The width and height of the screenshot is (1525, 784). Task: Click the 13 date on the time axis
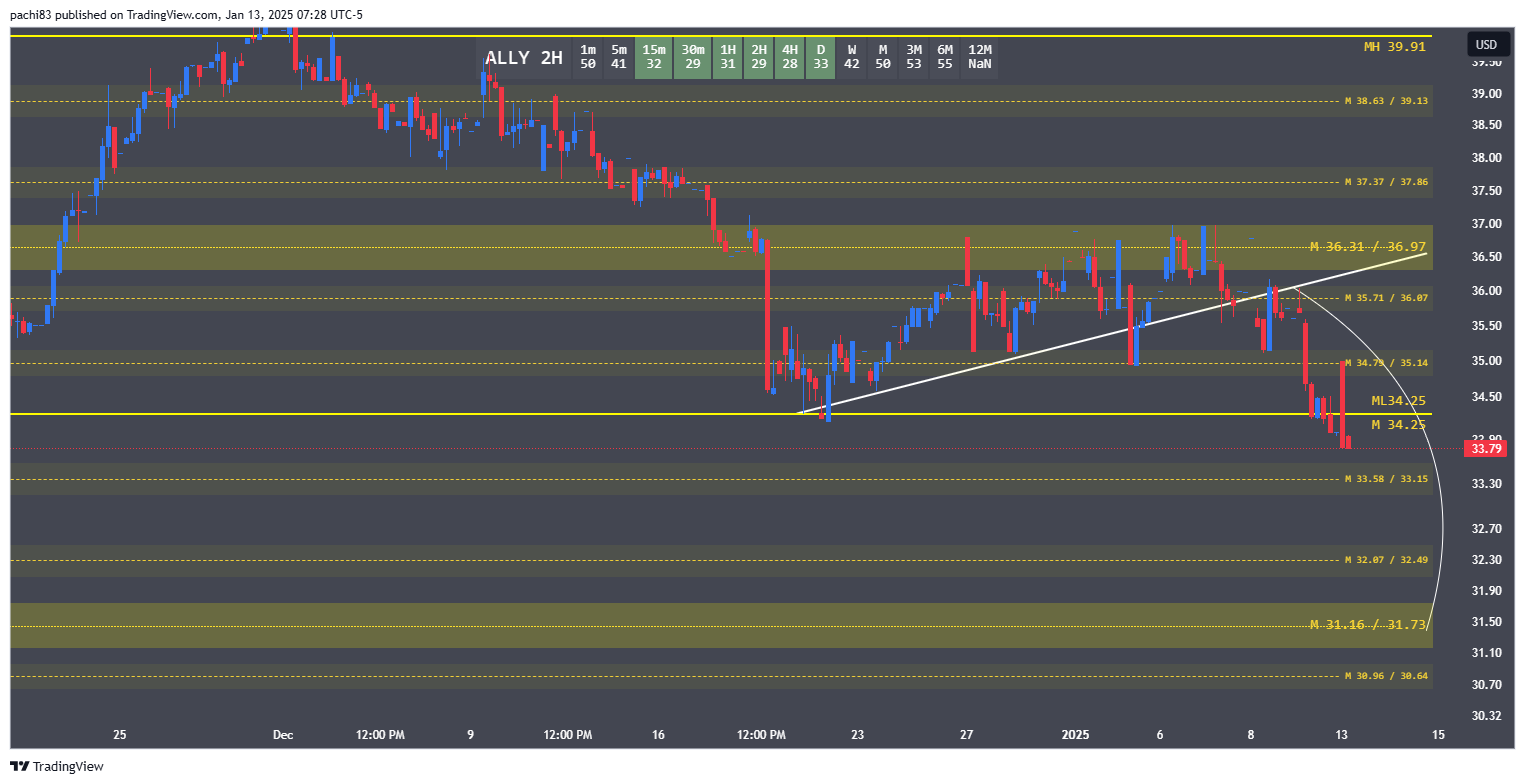pos(1342,735)
